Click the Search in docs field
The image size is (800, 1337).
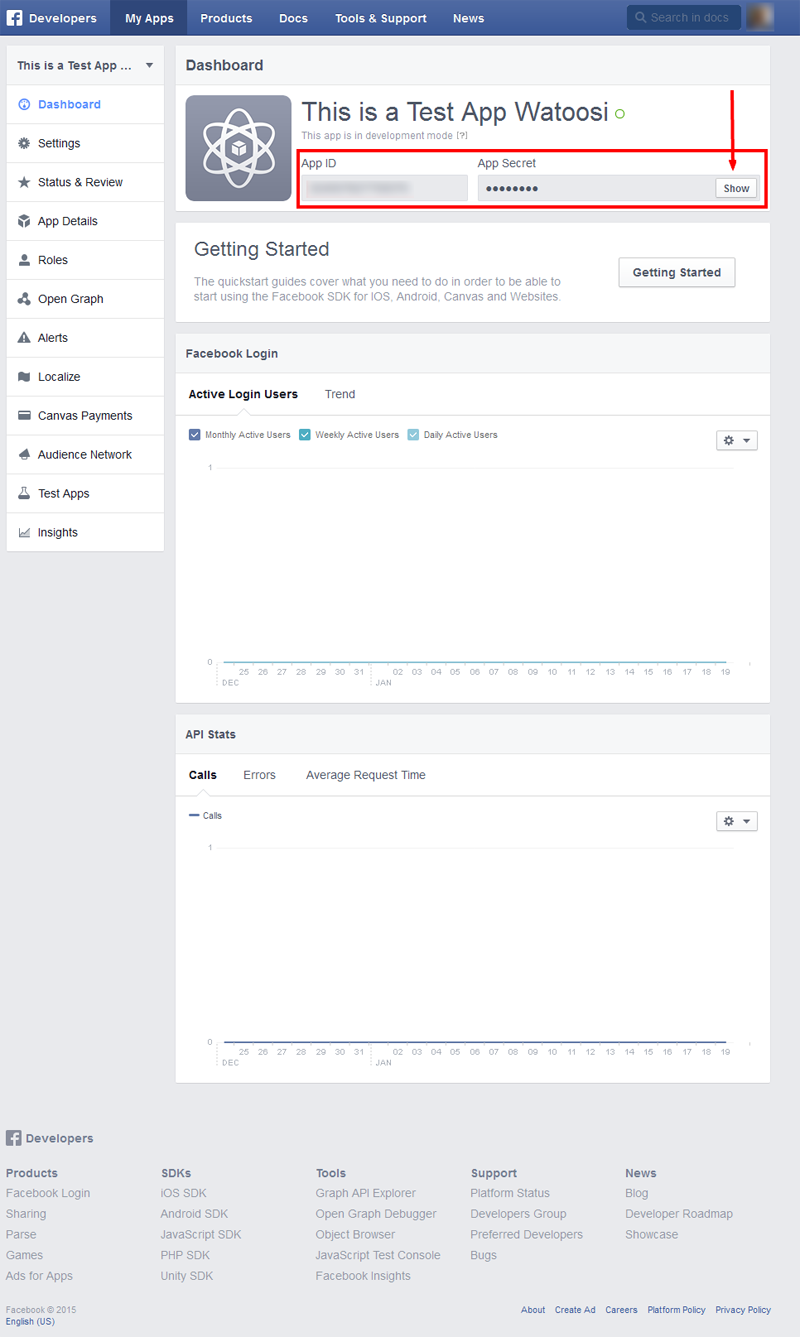pos(690,18)
